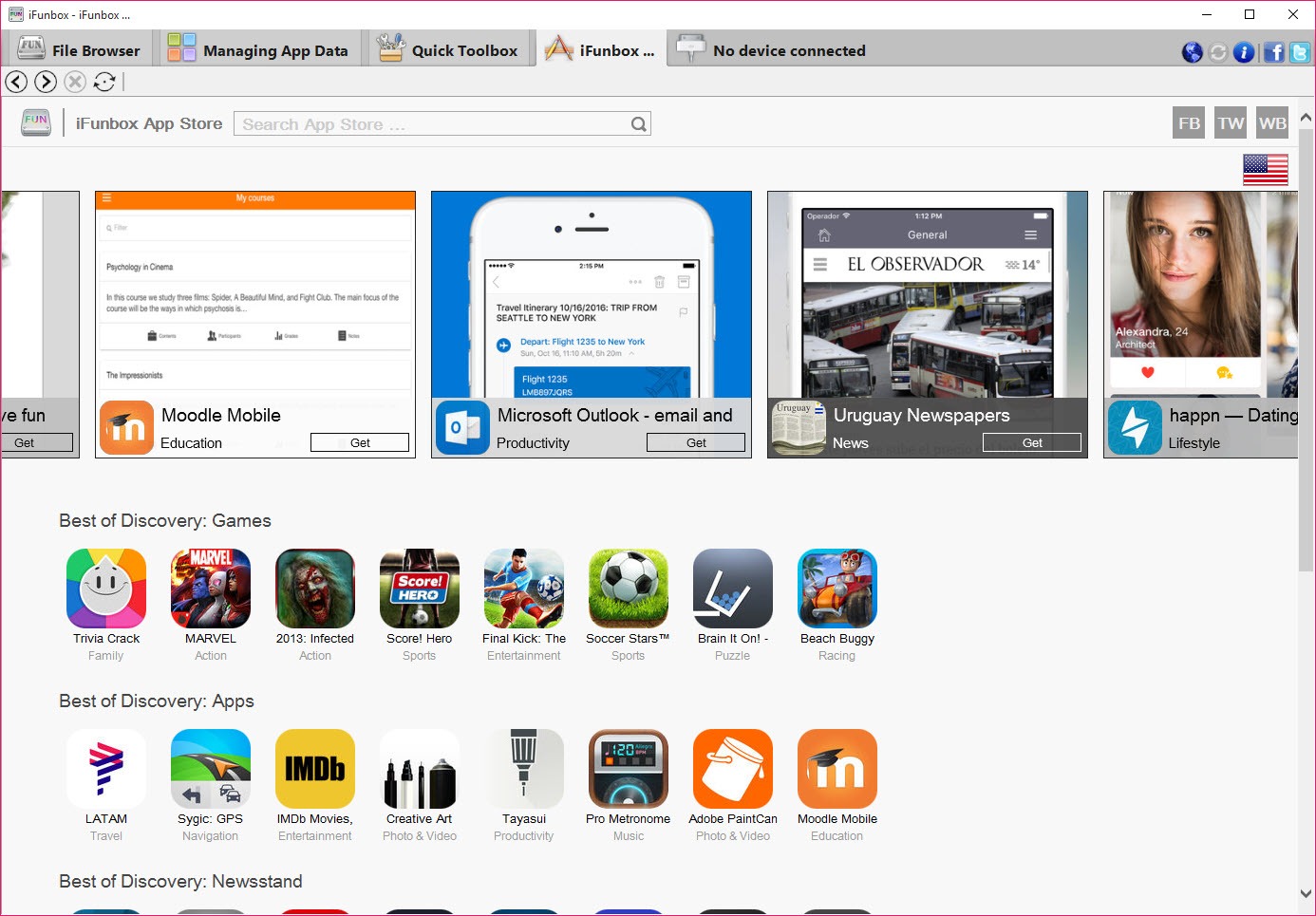Click the forward navigation arrow icon

pos(46,82)
